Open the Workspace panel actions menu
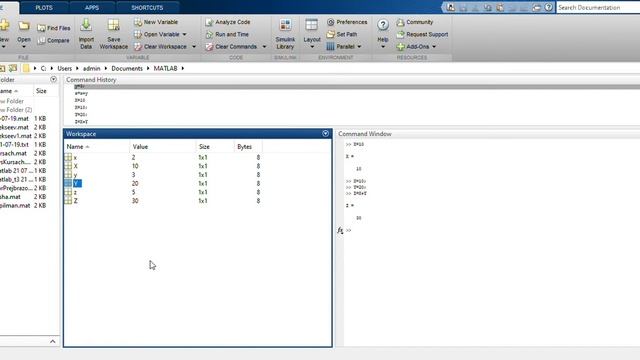 tap(325, 133)
